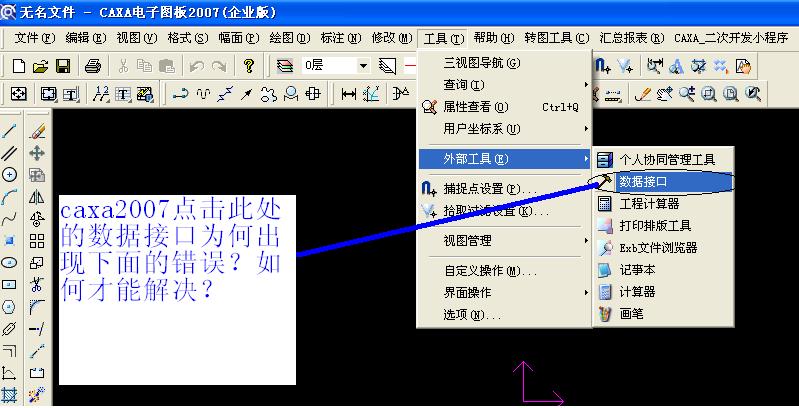This screenshot has width=799, height=408.
Task: Select the circle drawing tool
Action: 9,175
